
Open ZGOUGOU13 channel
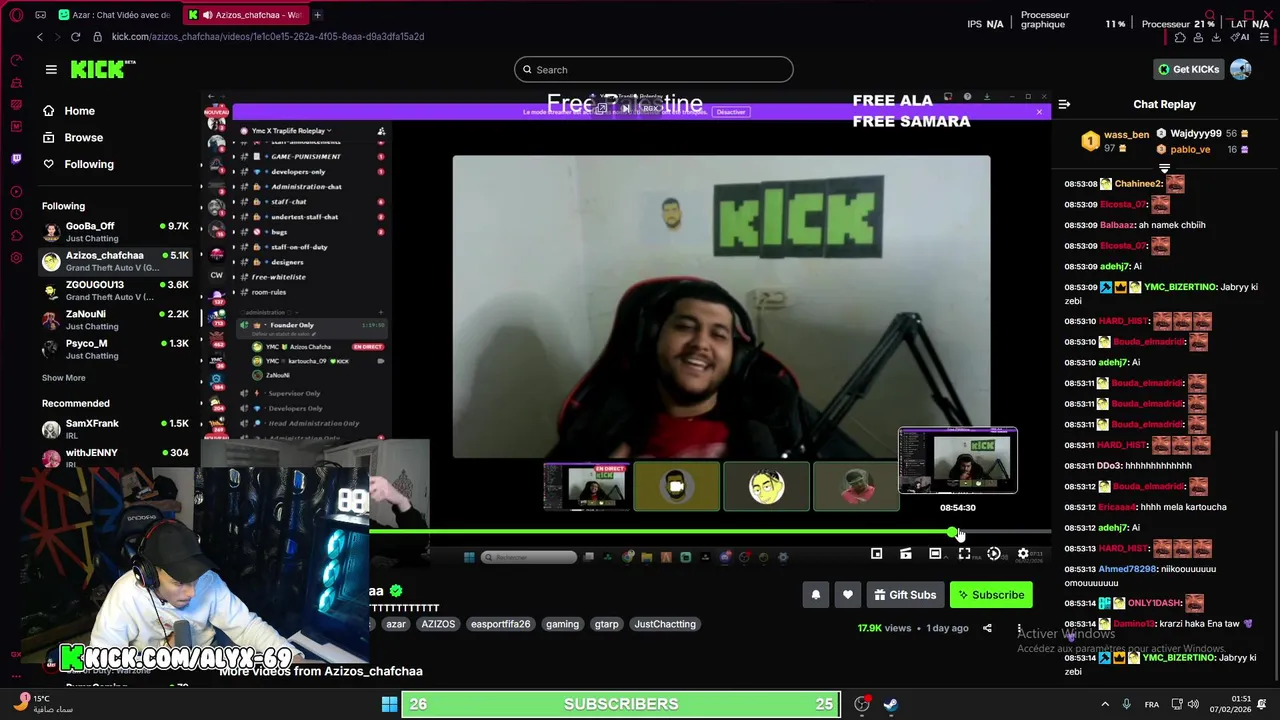click(115, 290)
